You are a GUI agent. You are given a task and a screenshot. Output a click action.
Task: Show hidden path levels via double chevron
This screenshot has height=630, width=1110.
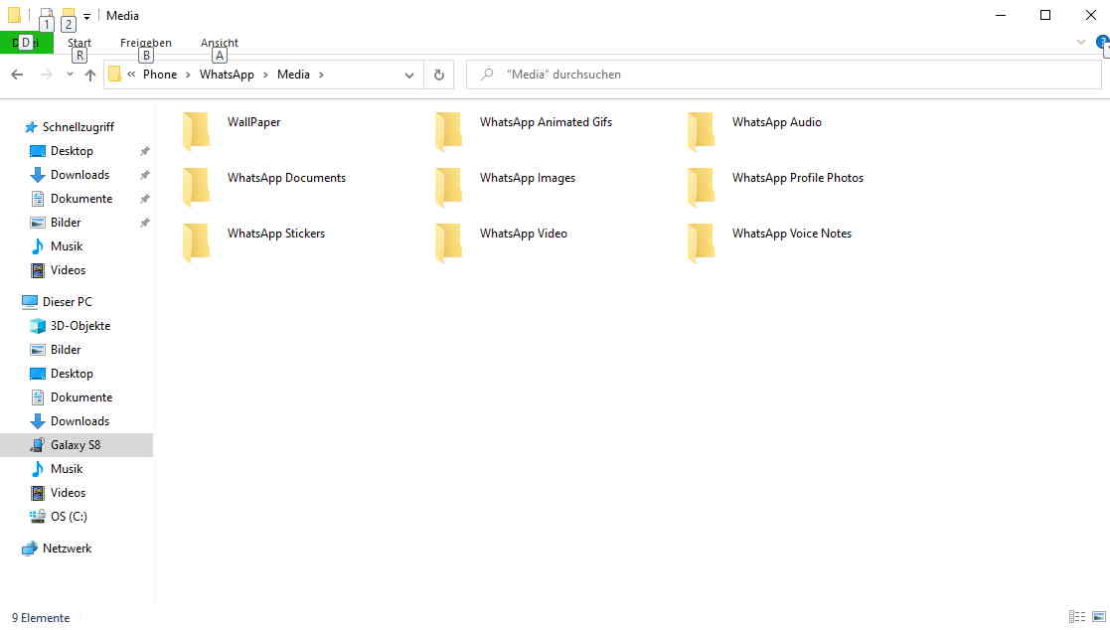click(131, 74)
